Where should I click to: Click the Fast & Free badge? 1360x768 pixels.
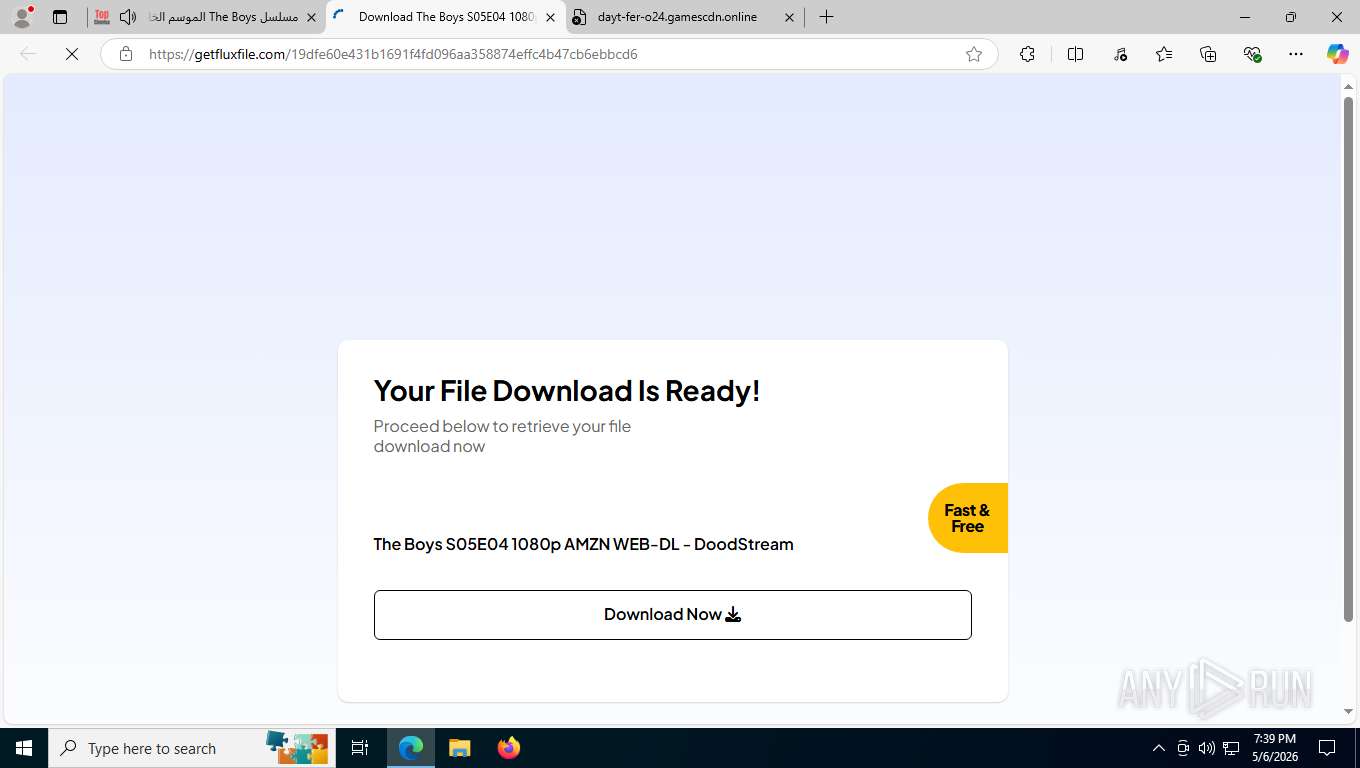(968, 518)
